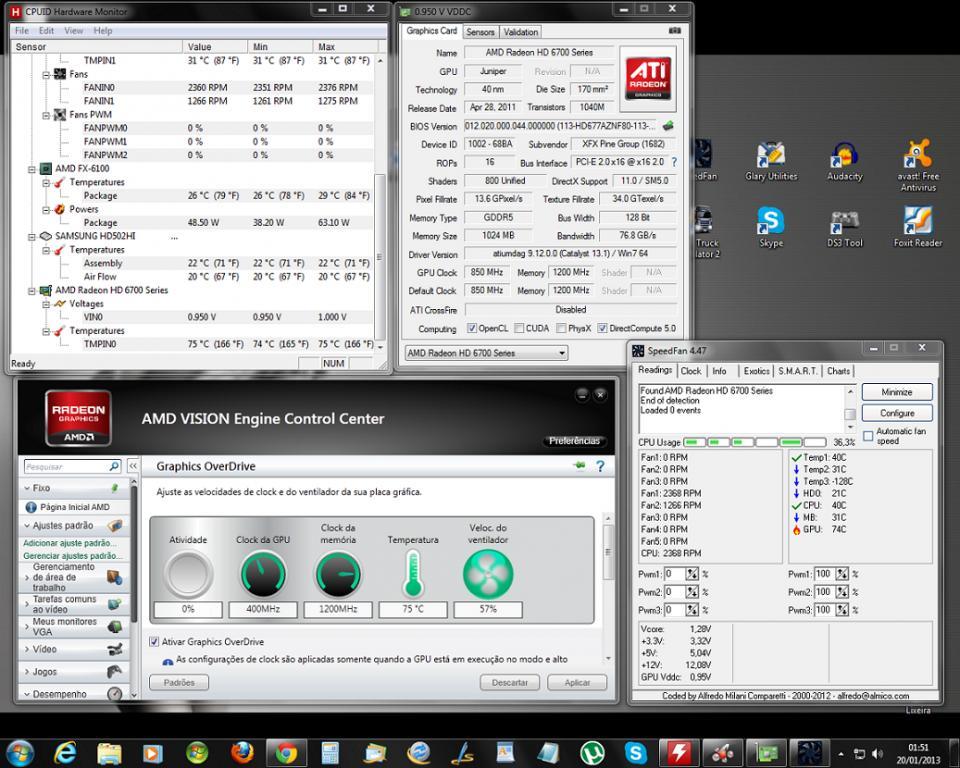Open Página Inicial AMD
Screen dimensions: 960x768
point(74,507)
